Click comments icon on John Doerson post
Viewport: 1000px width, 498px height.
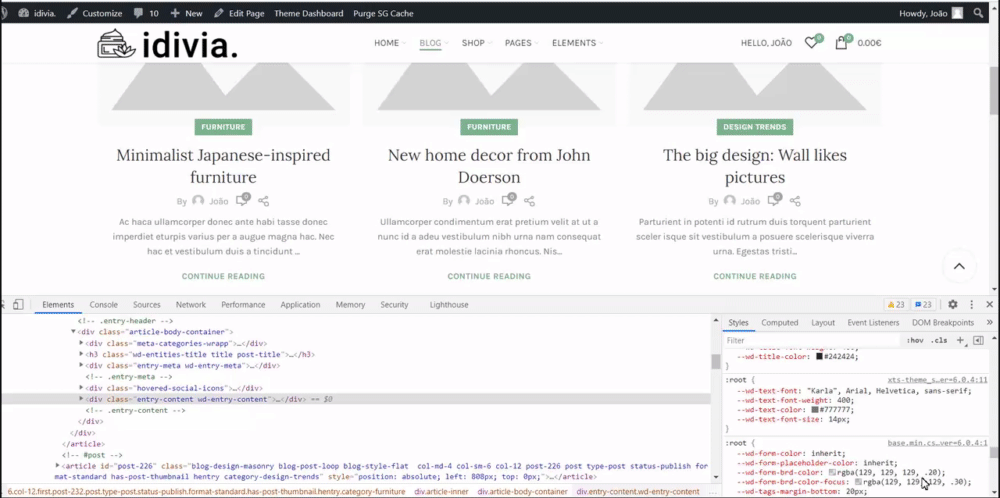(508, 200)
